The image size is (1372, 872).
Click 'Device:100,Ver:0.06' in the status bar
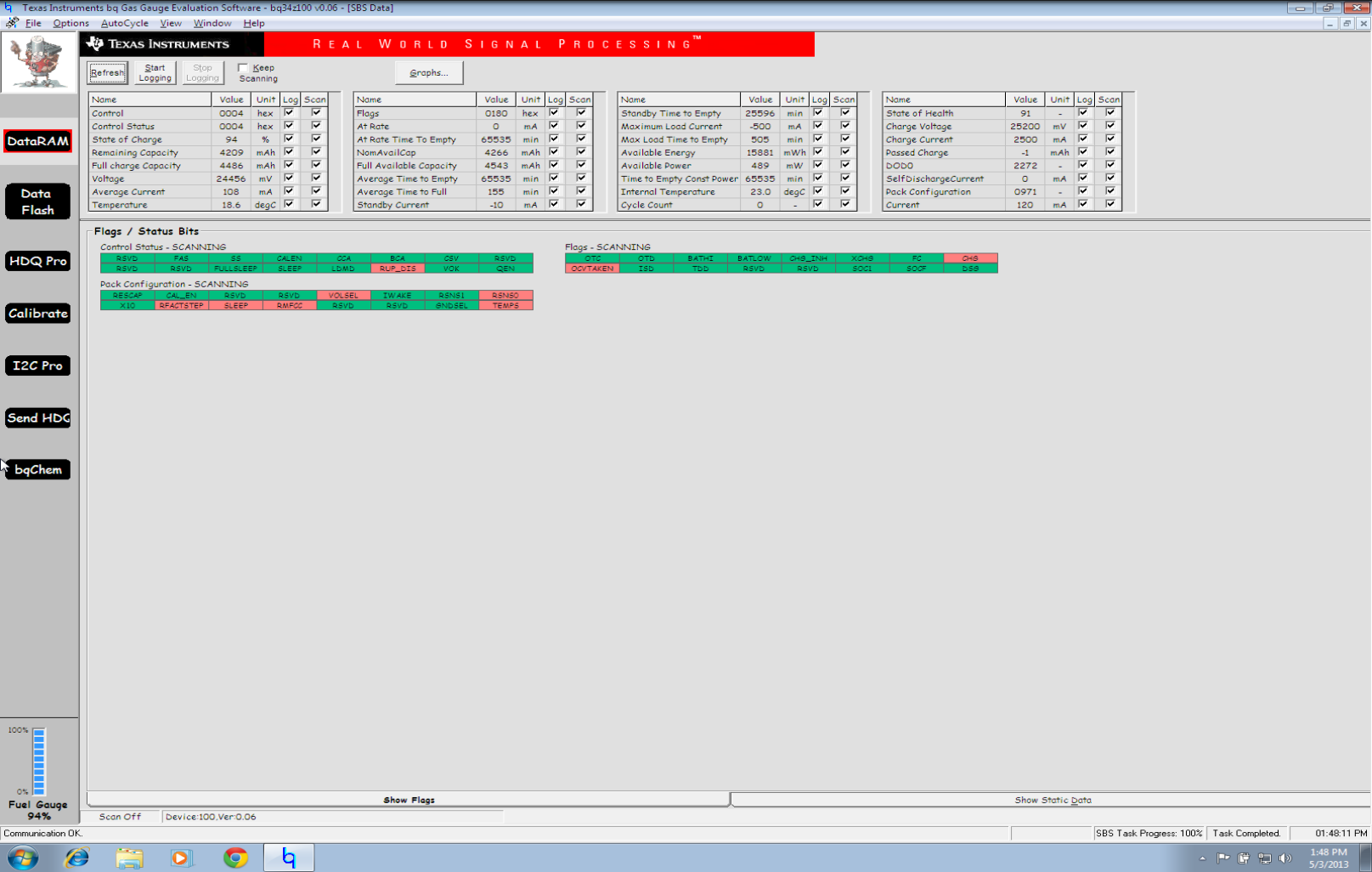pyautogui.click(x=211, y=817)
